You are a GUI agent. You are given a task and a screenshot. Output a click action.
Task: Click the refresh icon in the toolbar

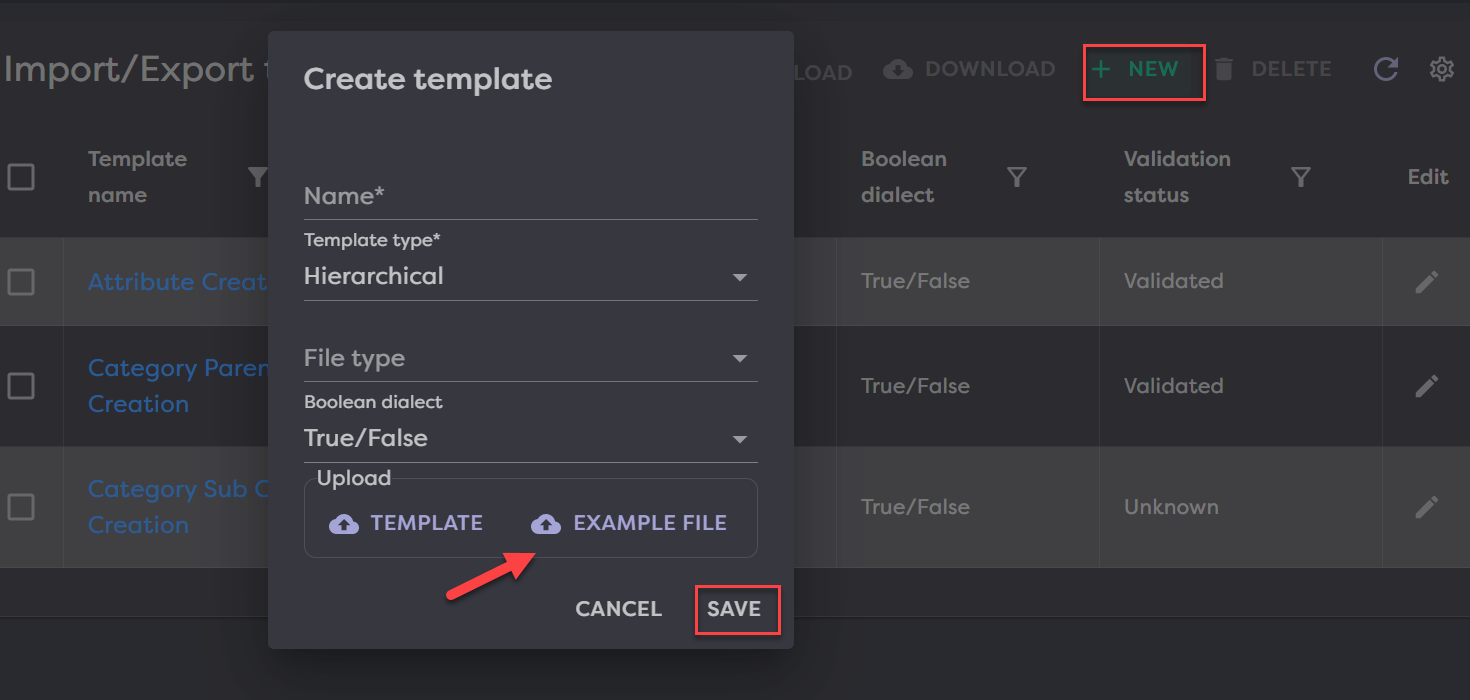point(1385,69)
